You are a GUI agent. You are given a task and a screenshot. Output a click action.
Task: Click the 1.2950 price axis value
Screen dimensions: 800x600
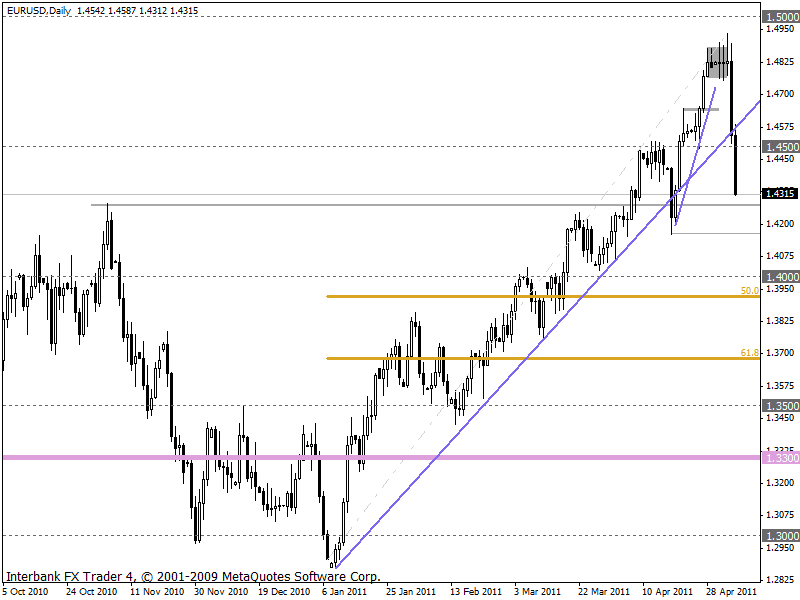[x=780, y=547]
